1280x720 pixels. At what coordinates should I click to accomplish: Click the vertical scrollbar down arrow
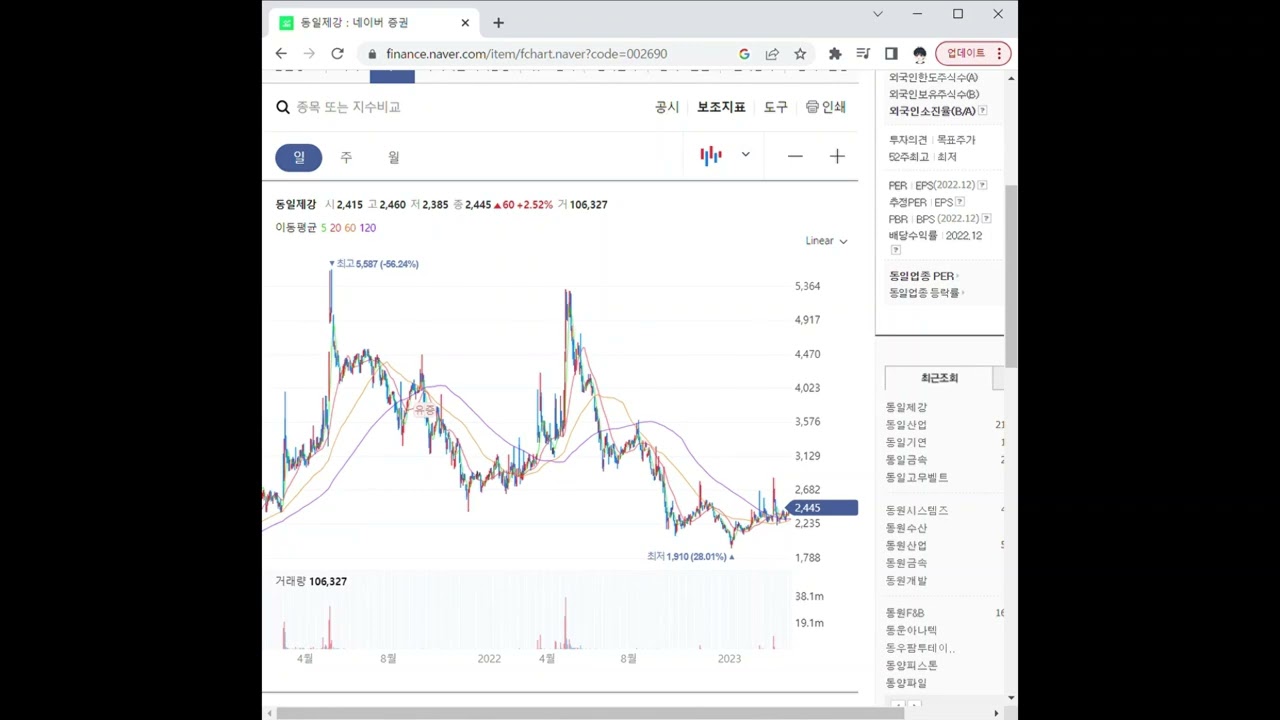coord(1011,698)
